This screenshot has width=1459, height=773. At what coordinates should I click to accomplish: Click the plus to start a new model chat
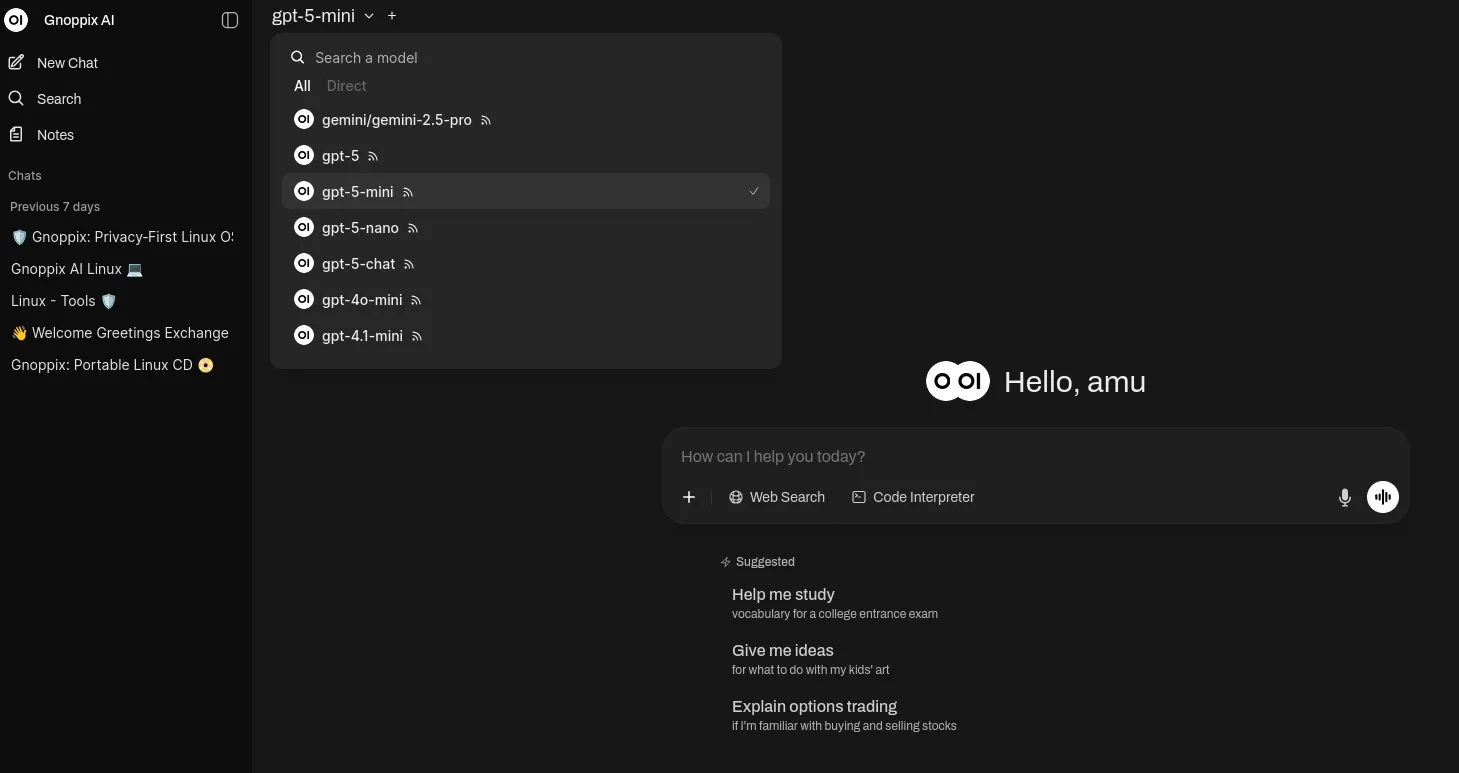(x=392, y=16)
